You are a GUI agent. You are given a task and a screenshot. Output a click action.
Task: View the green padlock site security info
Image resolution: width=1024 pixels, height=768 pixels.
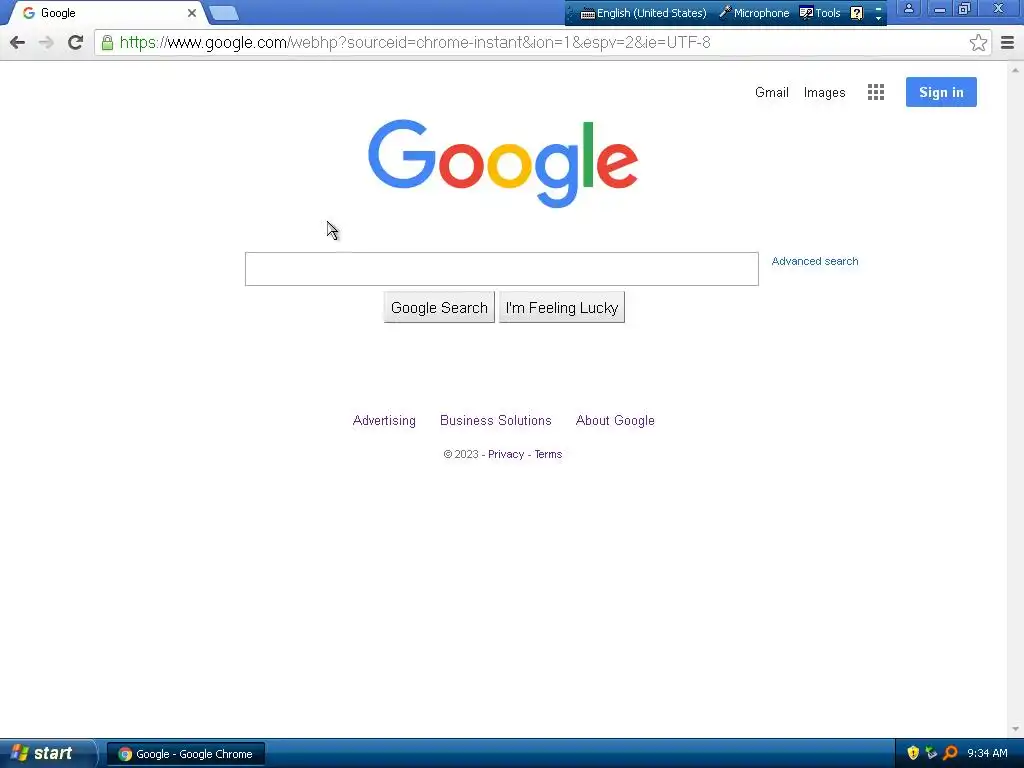point(107,42)
